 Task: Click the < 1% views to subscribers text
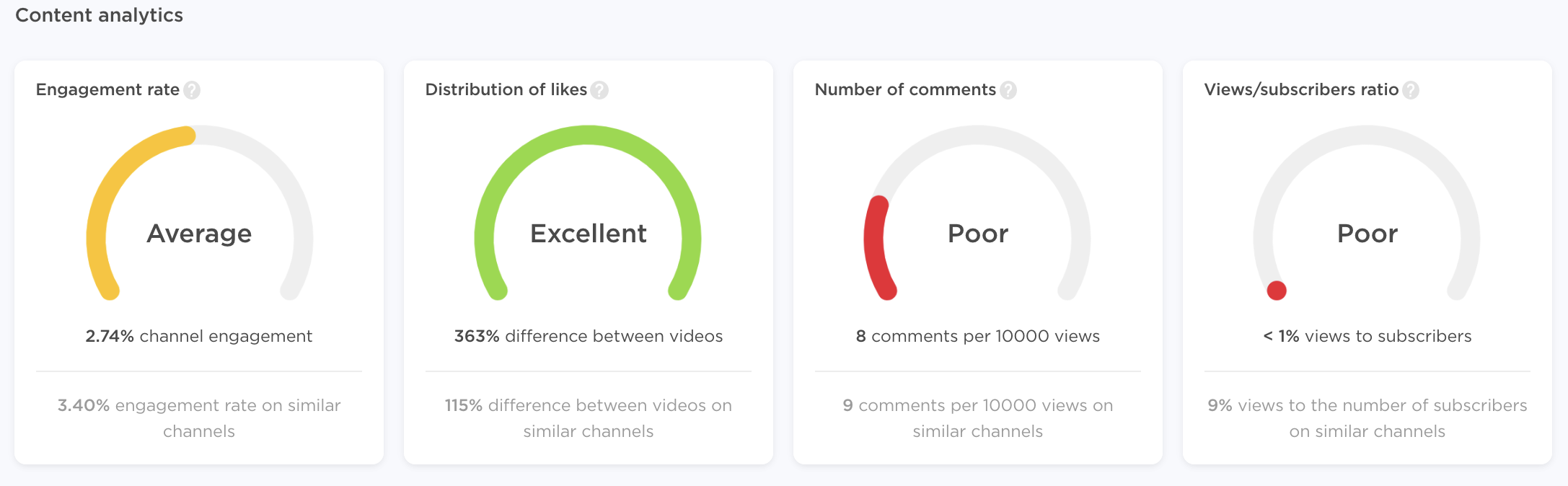point(1367,336)
